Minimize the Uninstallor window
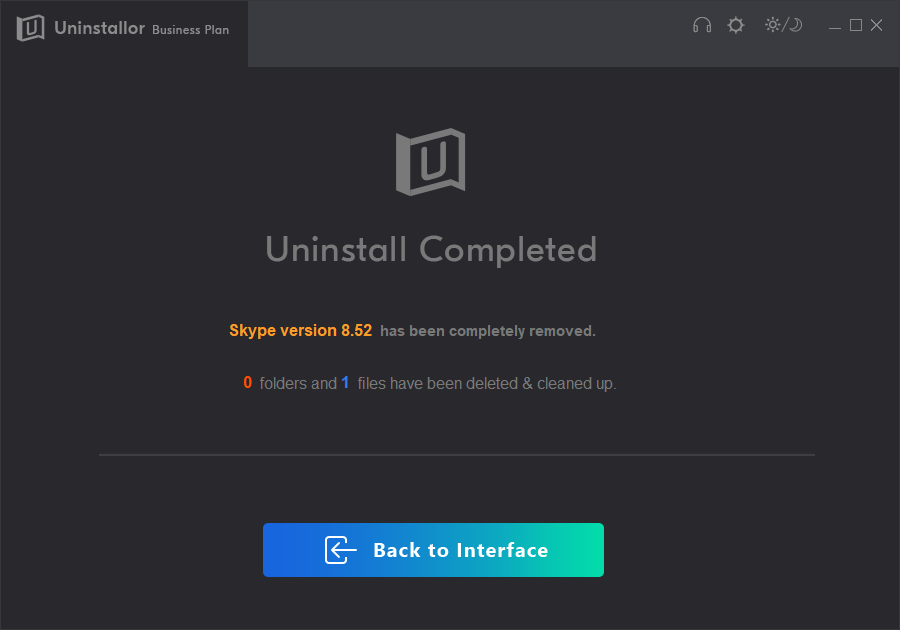 835,26
